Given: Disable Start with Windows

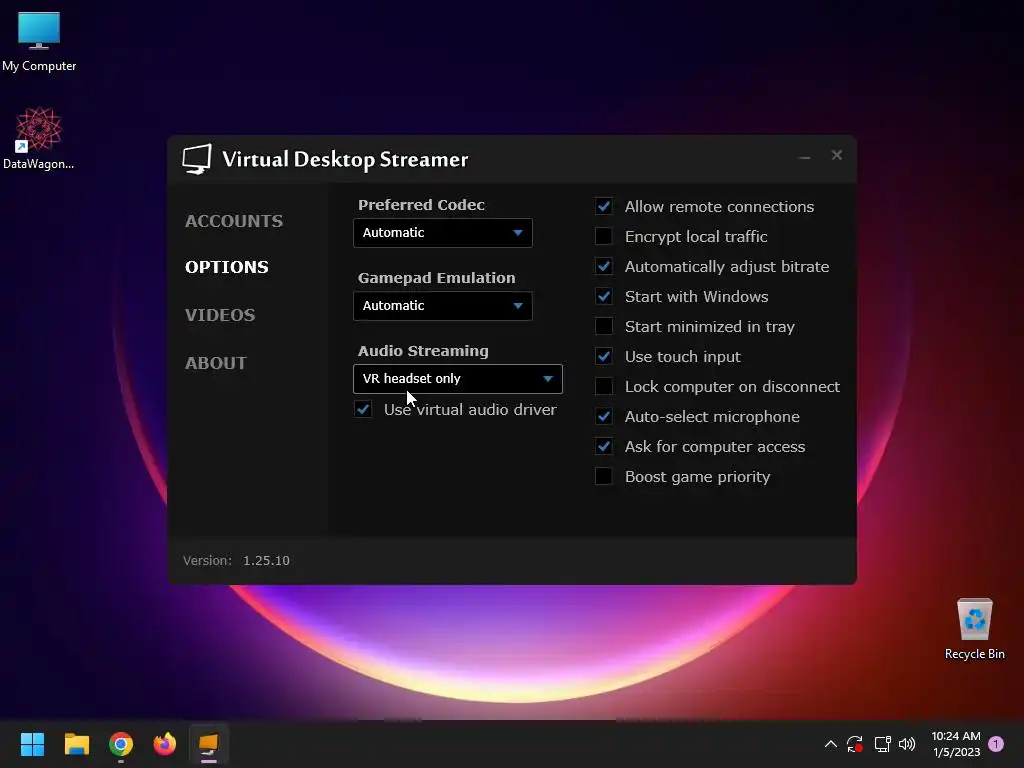Looking at the screenshot, I should pos(604,296).
